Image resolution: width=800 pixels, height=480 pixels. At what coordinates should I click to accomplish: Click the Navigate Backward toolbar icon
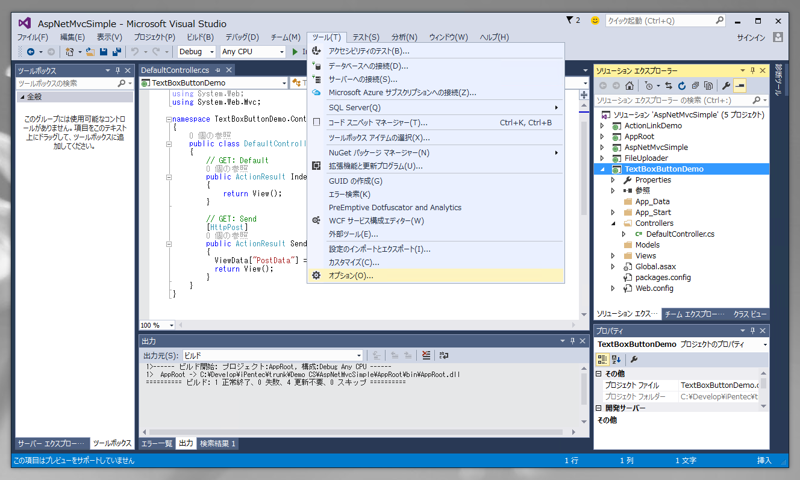coord(31,52)
